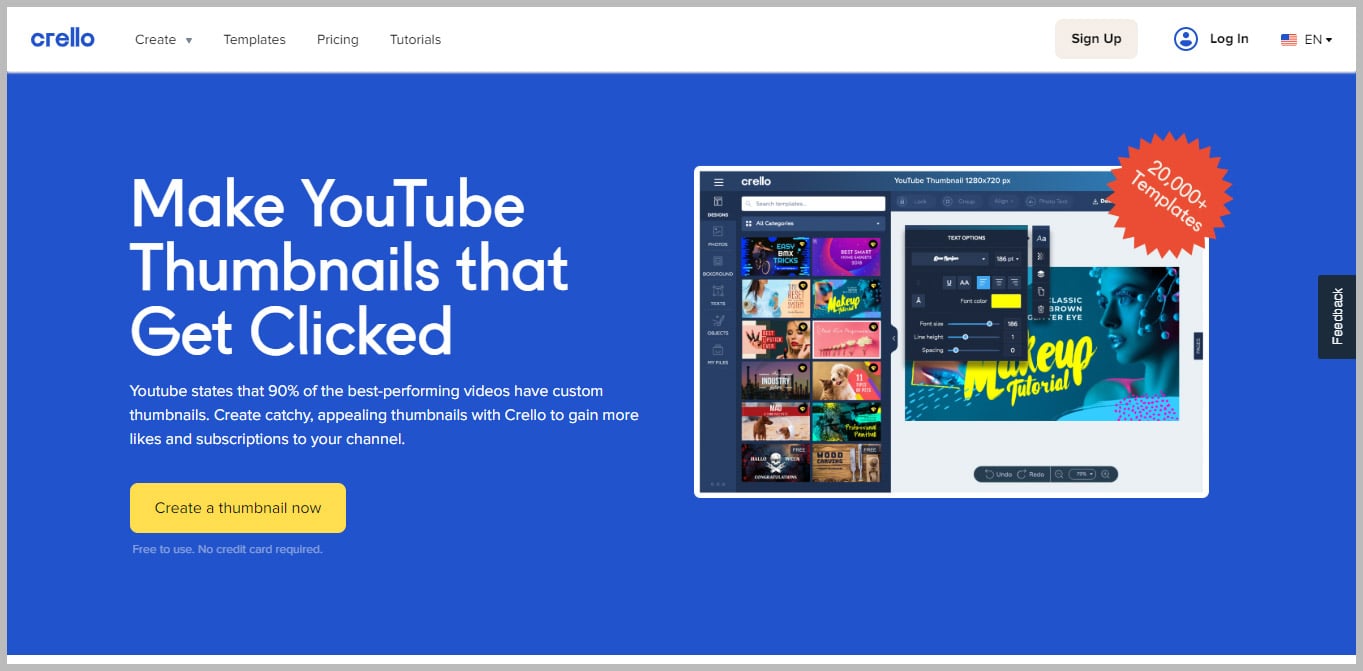
Task: Select the Texts sidebar icon
Action: (x=718, y=291)
